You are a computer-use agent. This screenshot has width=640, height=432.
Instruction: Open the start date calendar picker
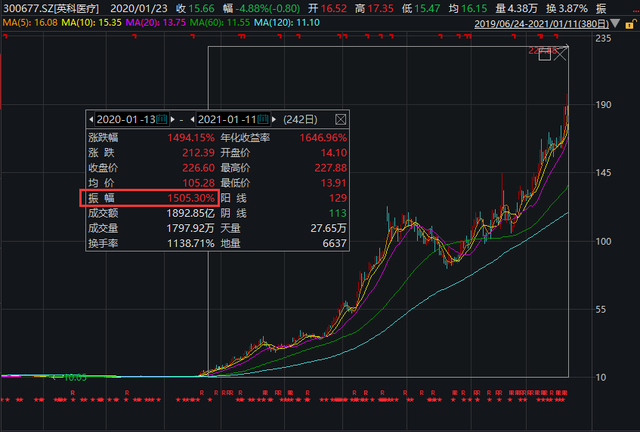point(160,119)
